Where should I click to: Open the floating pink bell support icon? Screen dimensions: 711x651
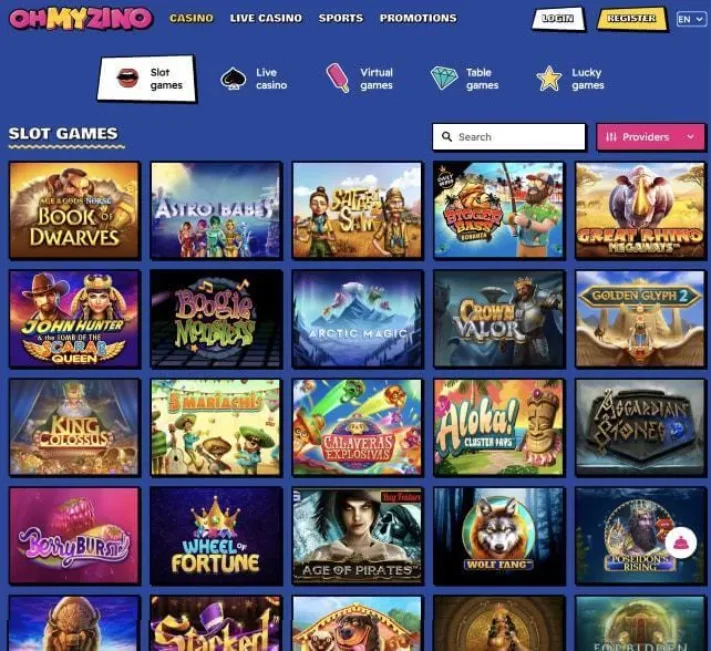(x=681, y=542)
